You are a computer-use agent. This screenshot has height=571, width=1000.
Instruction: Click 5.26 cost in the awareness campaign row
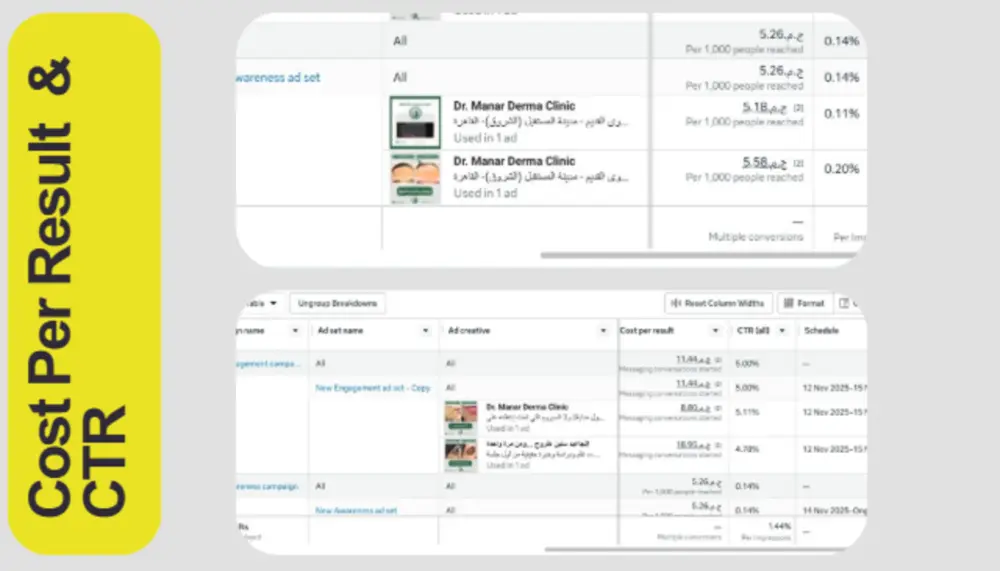706,482
